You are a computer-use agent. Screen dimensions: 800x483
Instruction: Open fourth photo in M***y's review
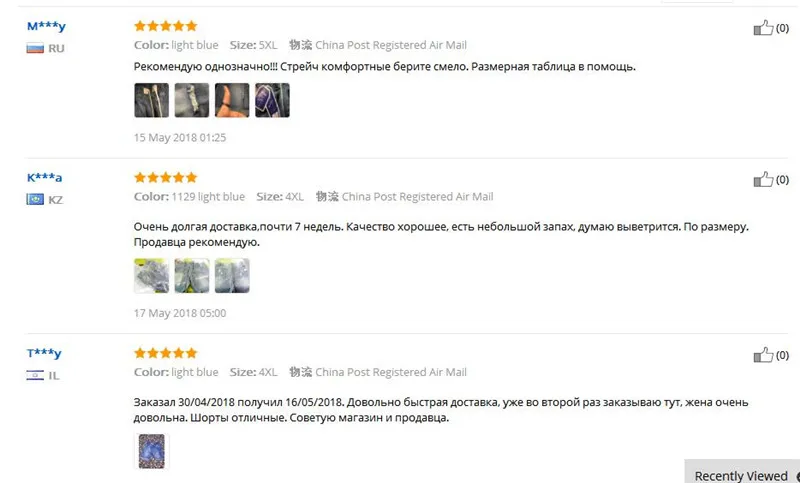(272, 100)
